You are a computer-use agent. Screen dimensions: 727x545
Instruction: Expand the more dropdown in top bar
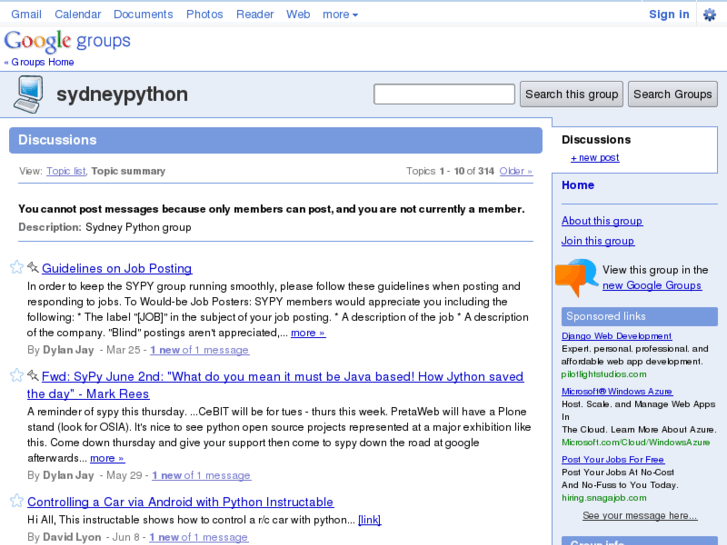340,14
